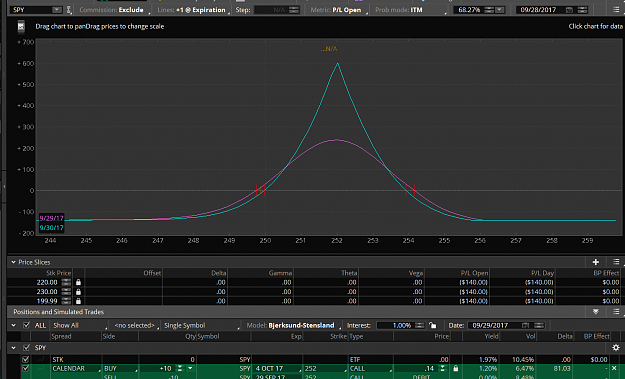Screen dimensions: 625x379
Task: Open the Commission: Exclude dropdown
Action: click(113, 10)
